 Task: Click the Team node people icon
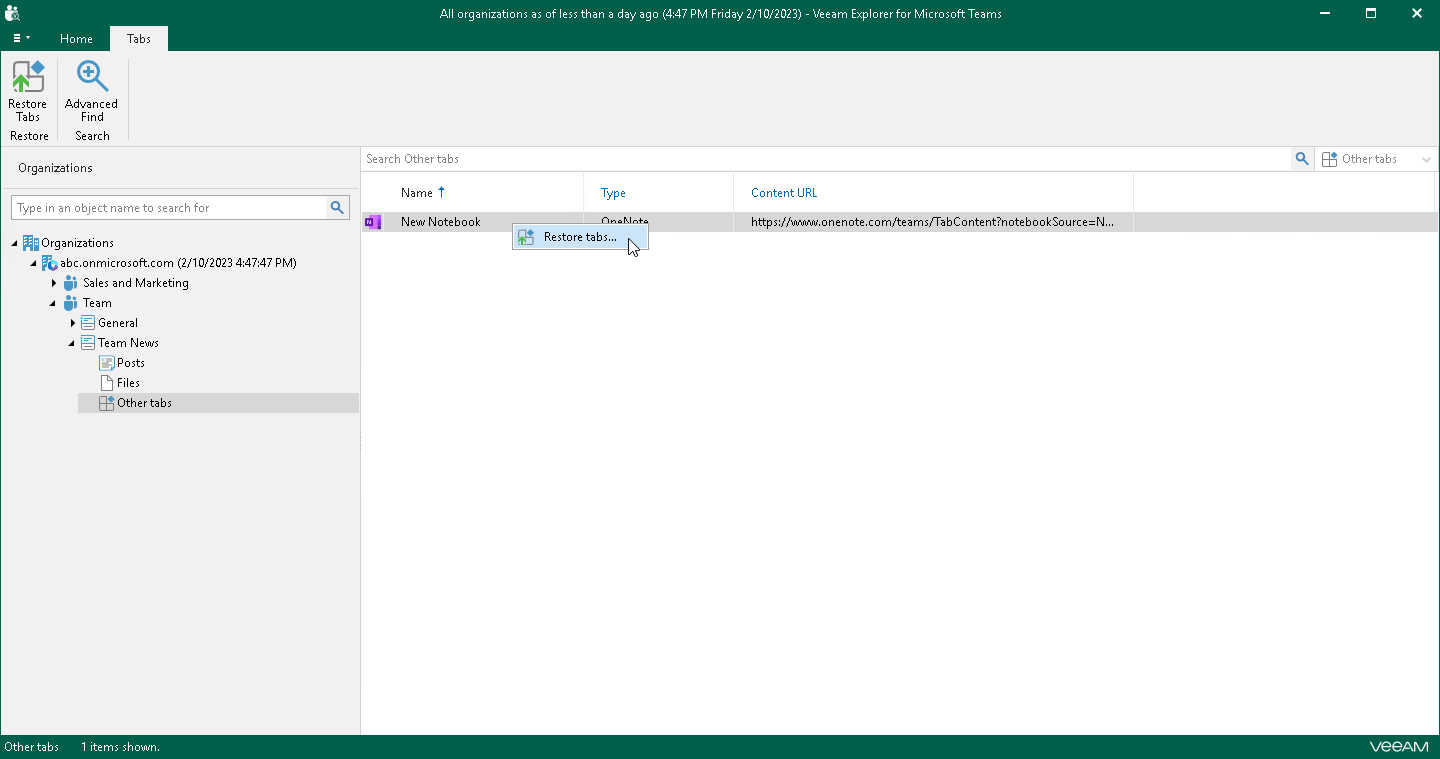pos(71,303)
